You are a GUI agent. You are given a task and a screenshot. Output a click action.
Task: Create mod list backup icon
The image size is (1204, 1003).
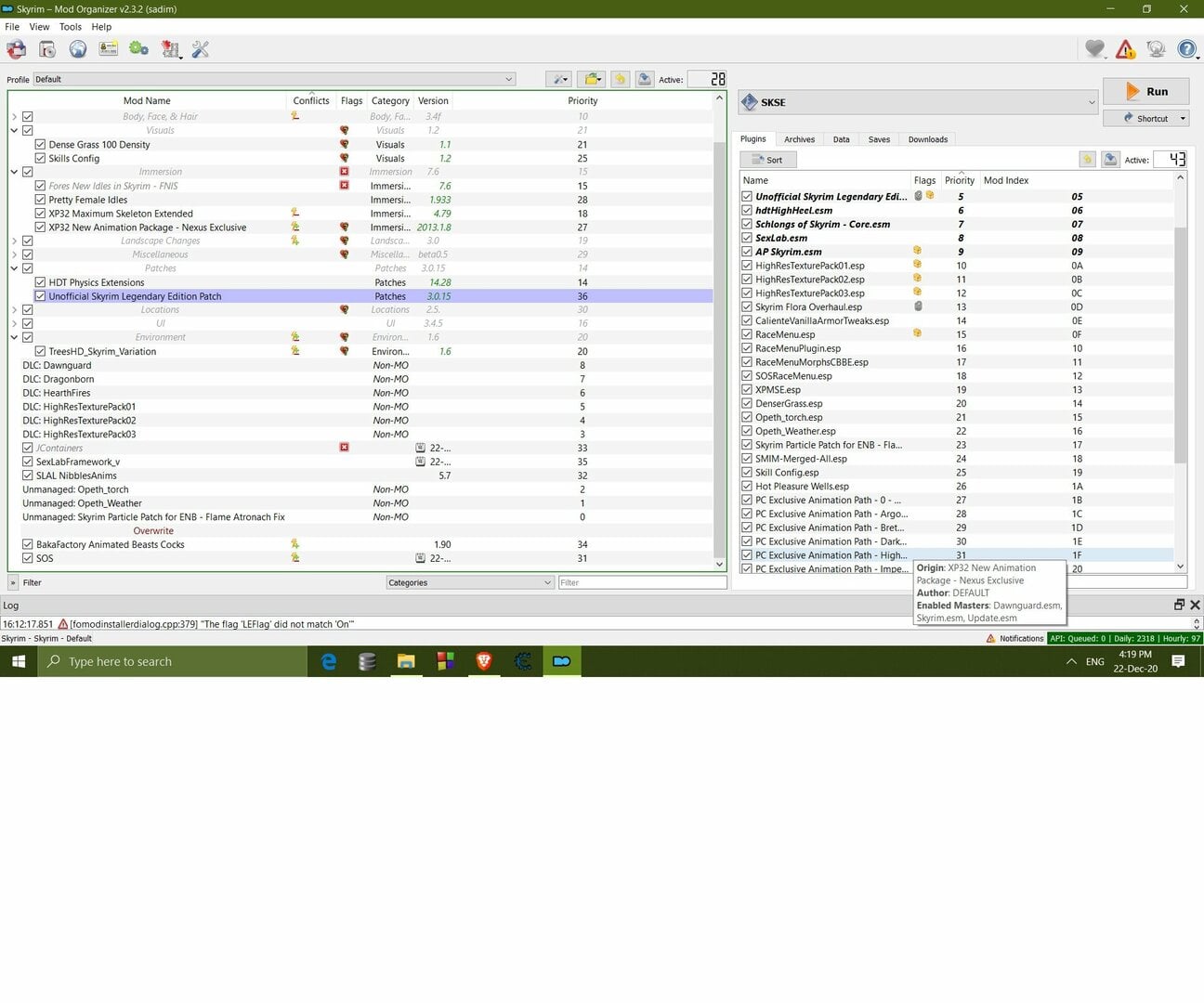tap(645, 79)
